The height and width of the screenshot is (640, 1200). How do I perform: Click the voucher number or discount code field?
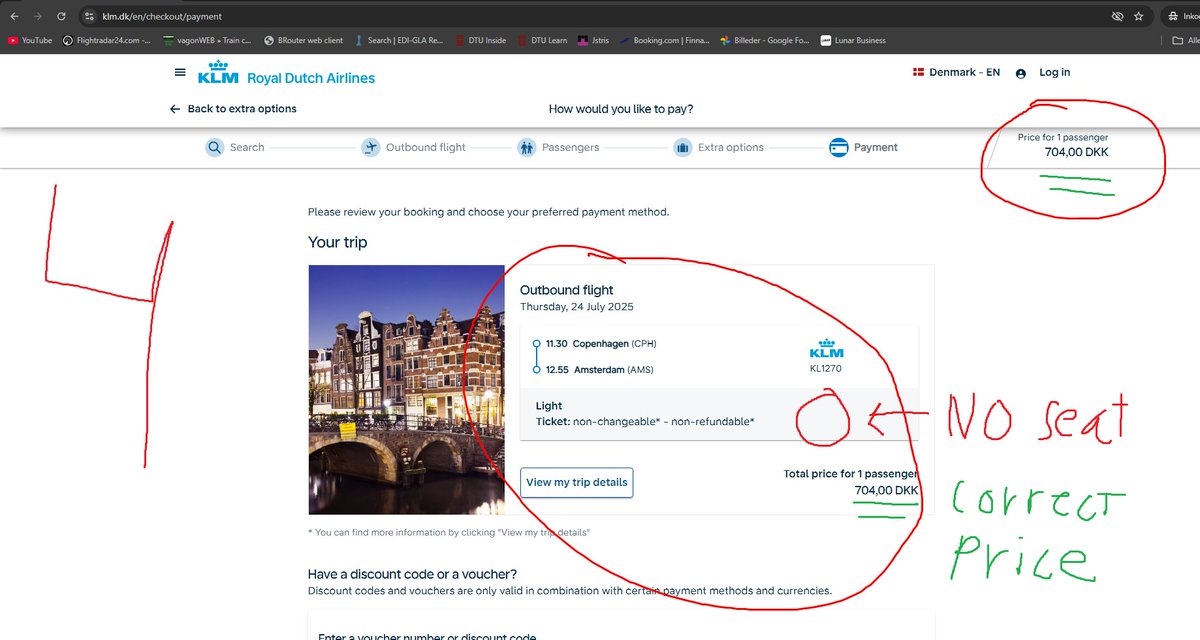pos(621,626)
